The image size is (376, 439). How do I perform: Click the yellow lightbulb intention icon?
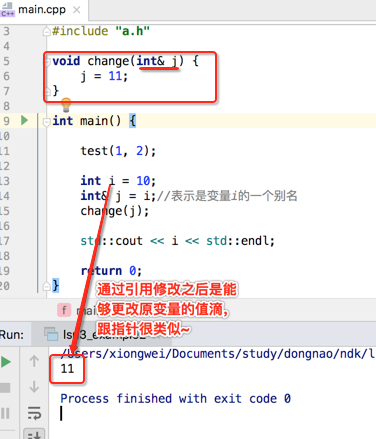[x=66, y=104]
